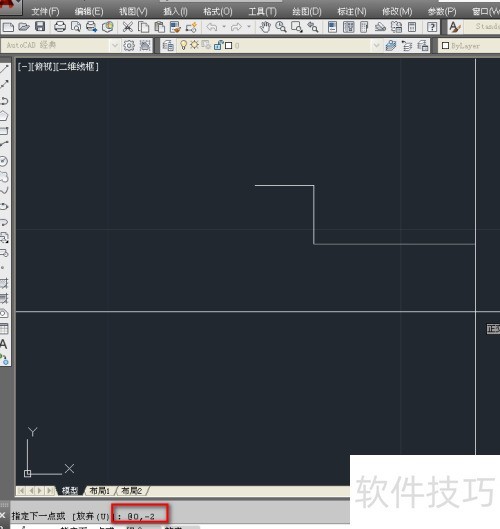Open the Undo history dropdown arrow
500x529 pixels.
tap(224, 27)
